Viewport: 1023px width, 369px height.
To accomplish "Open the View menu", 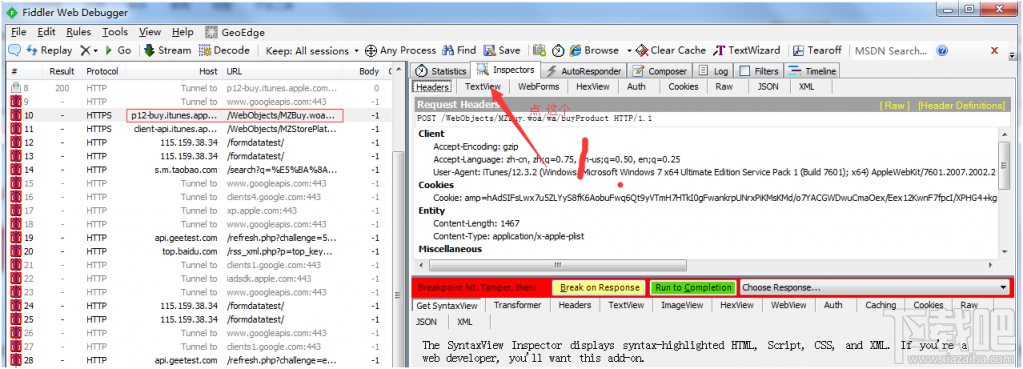I will coord(150,32).
